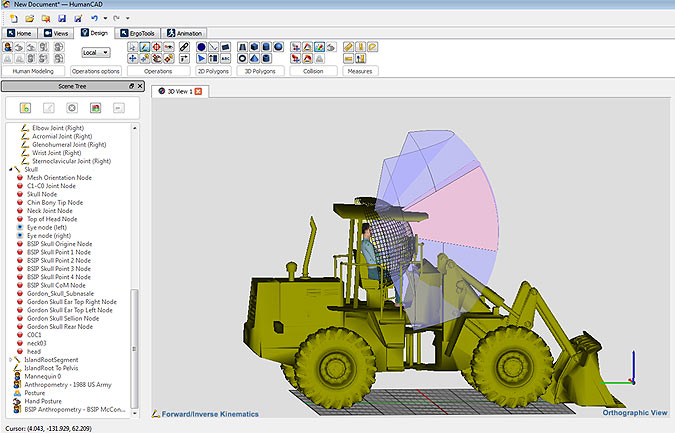Viewport: 675px width, 434px height.
Task: Open the Animation ribbon tab
Action: pos(184,33)
